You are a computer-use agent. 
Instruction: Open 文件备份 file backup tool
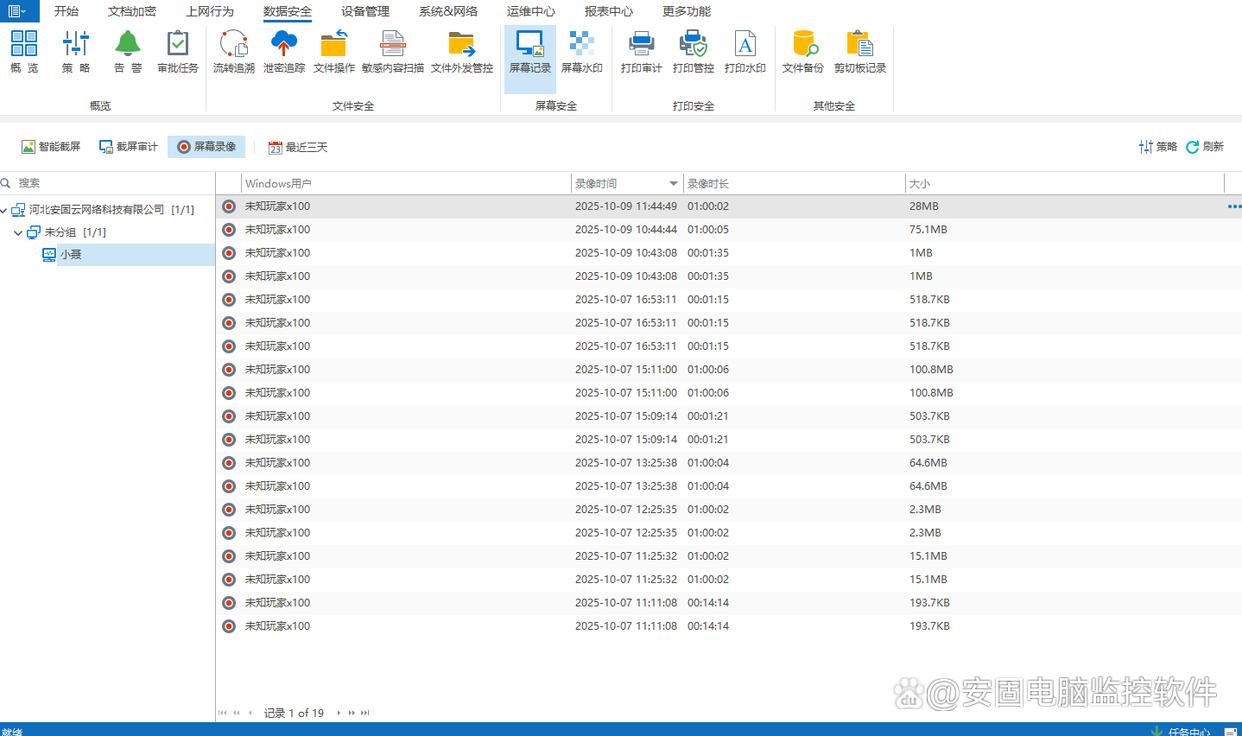click(x=803, y=52)
